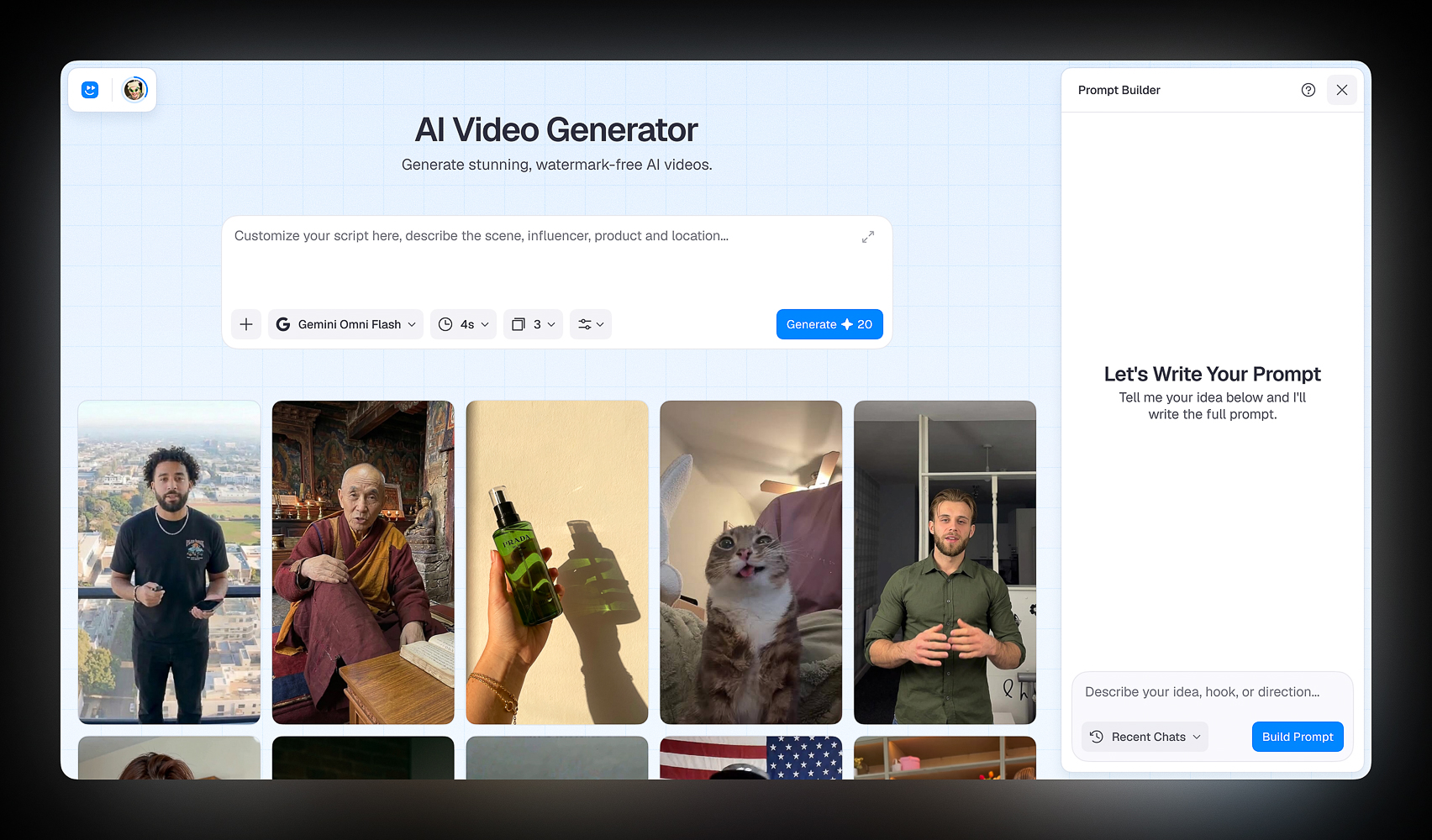This screenshot has width=1432, height=840.
Task: Click the 'Let's Write Your Prompt' heading
Action: (1212, 374)
